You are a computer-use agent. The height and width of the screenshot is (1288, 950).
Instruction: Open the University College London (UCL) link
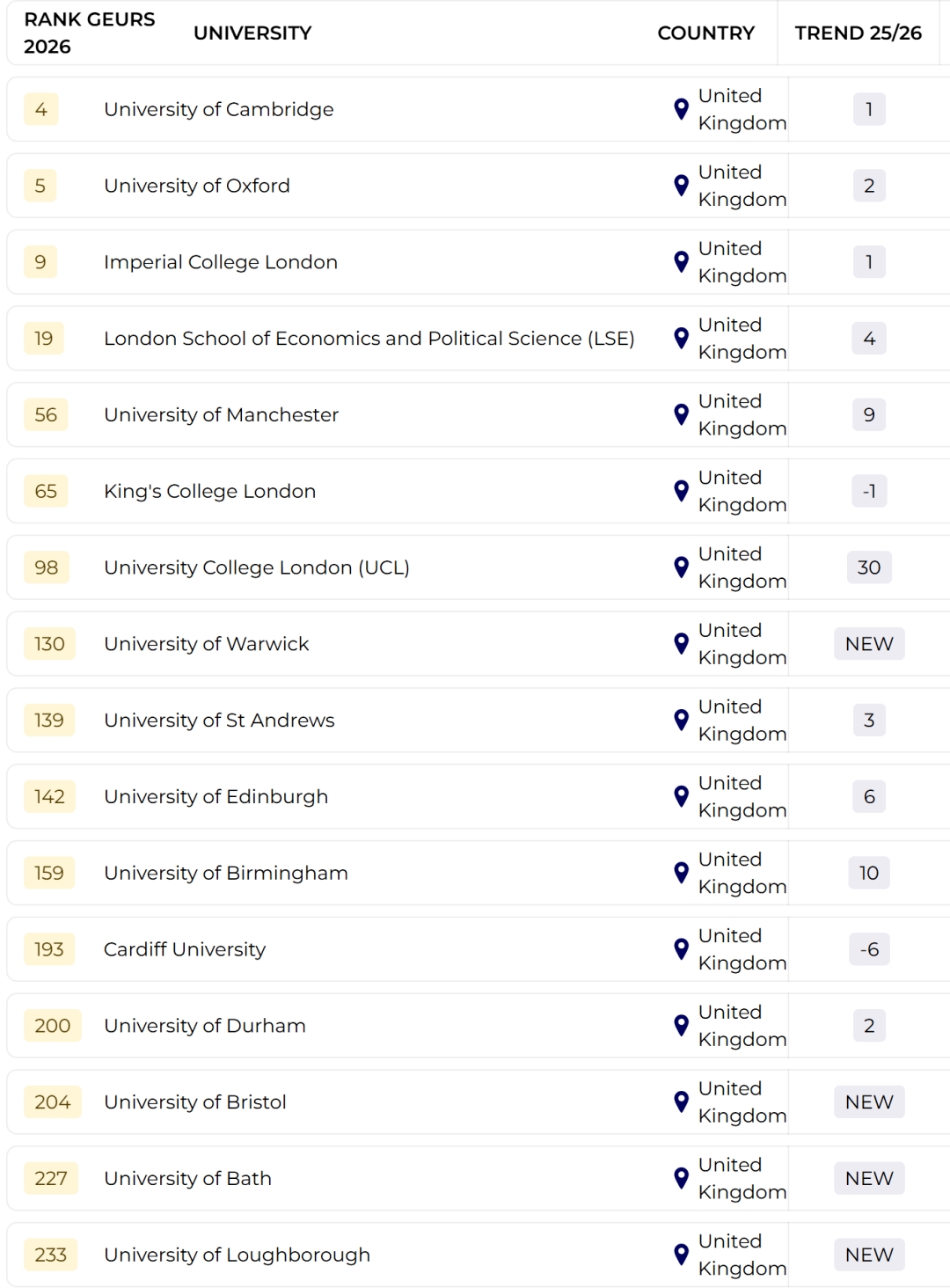tap(257, 567)
